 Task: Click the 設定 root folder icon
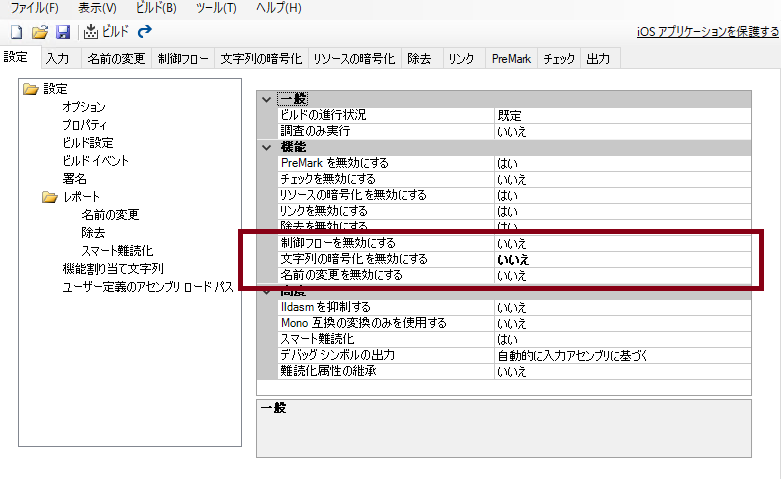click(x=30, y=89)
